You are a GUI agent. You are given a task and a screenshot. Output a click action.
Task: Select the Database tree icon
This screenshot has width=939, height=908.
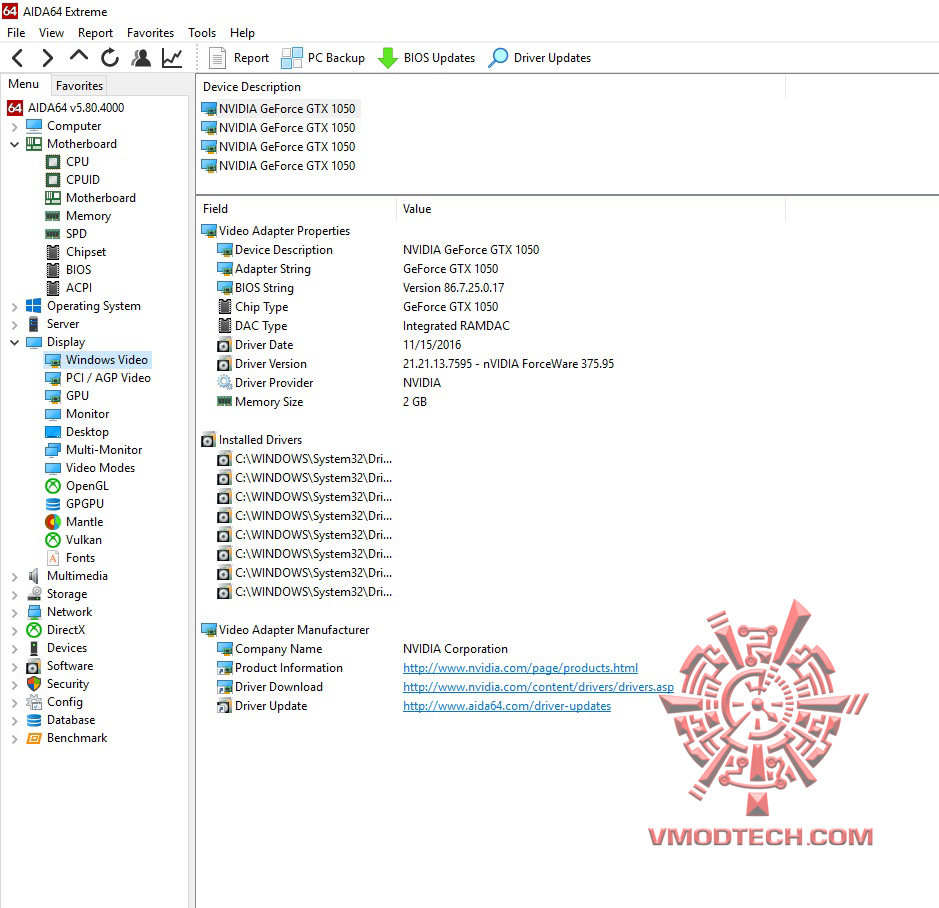34,721
